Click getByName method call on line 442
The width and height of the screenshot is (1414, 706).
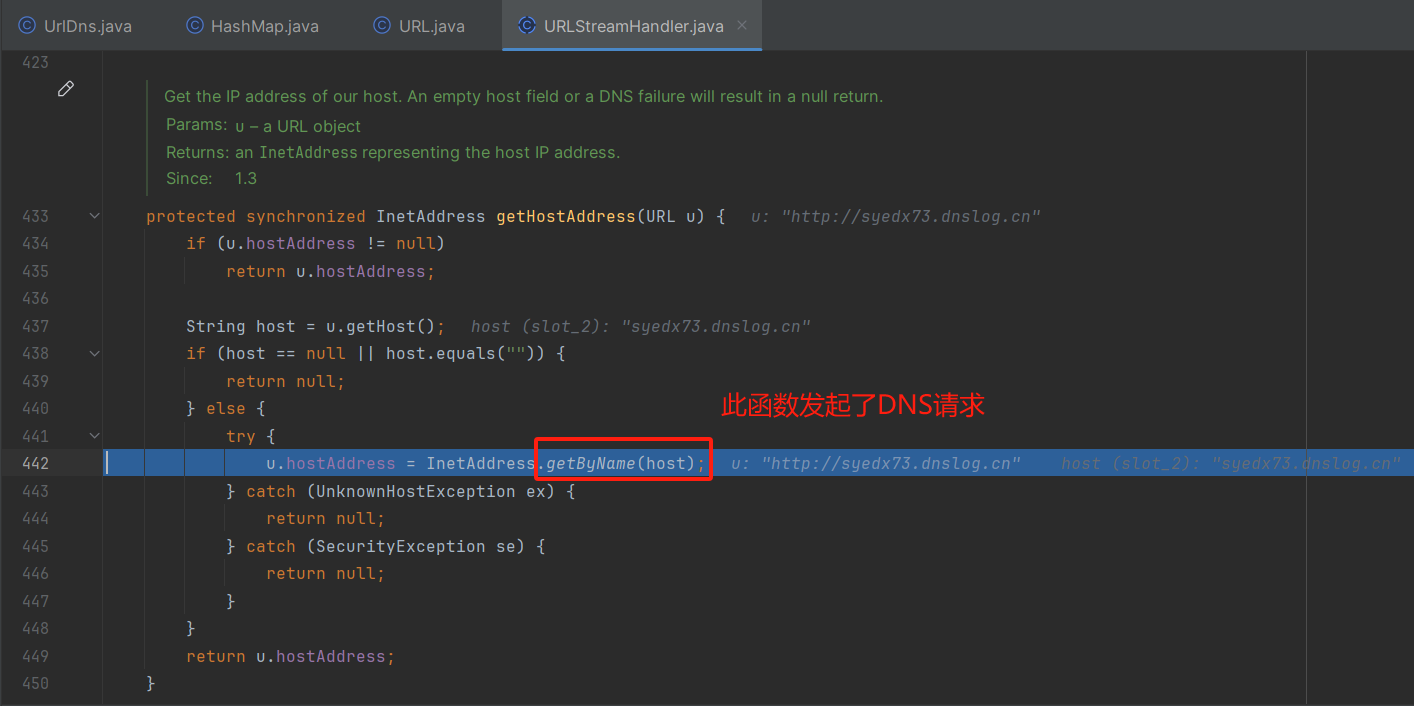[x=590, y=463]
